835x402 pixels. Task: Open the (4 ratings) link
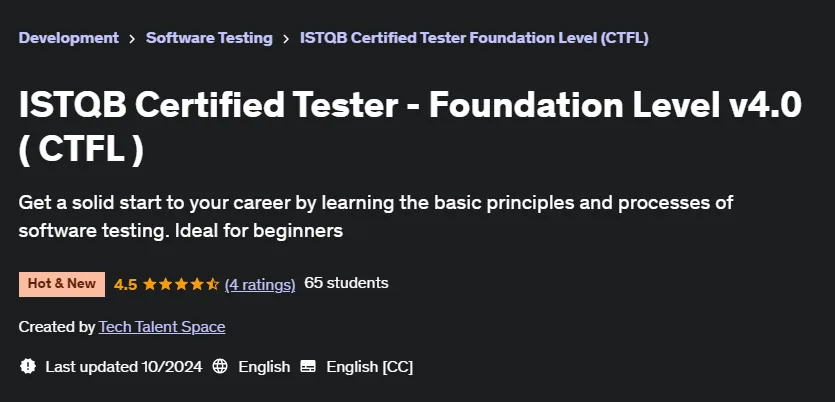(260, 285)
